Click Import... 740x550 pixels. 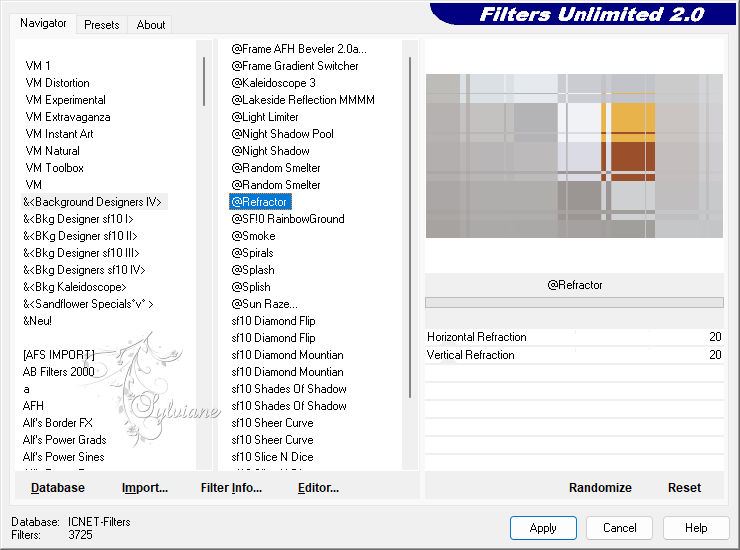[x=144, y=488]
